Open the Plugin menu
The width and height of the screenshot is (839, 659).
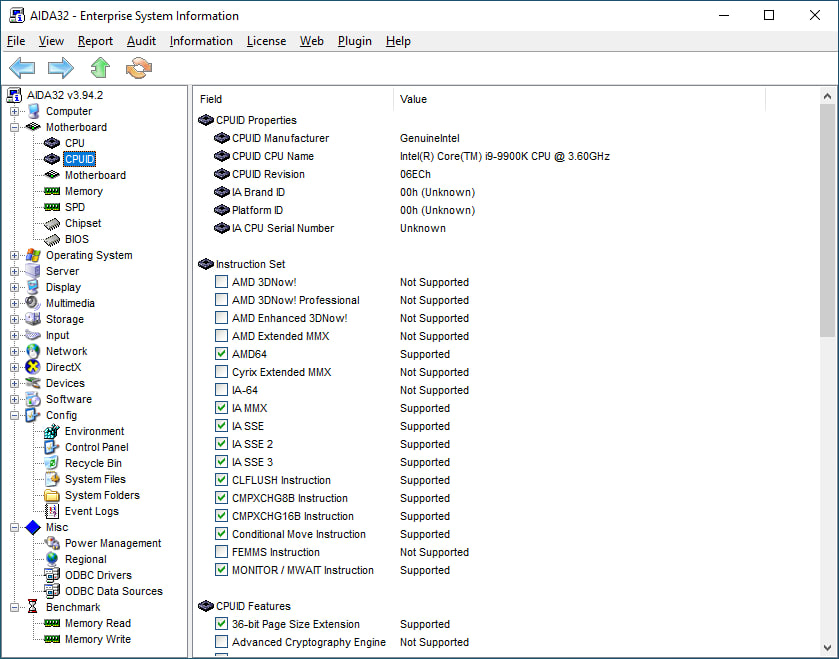(355, 41)
